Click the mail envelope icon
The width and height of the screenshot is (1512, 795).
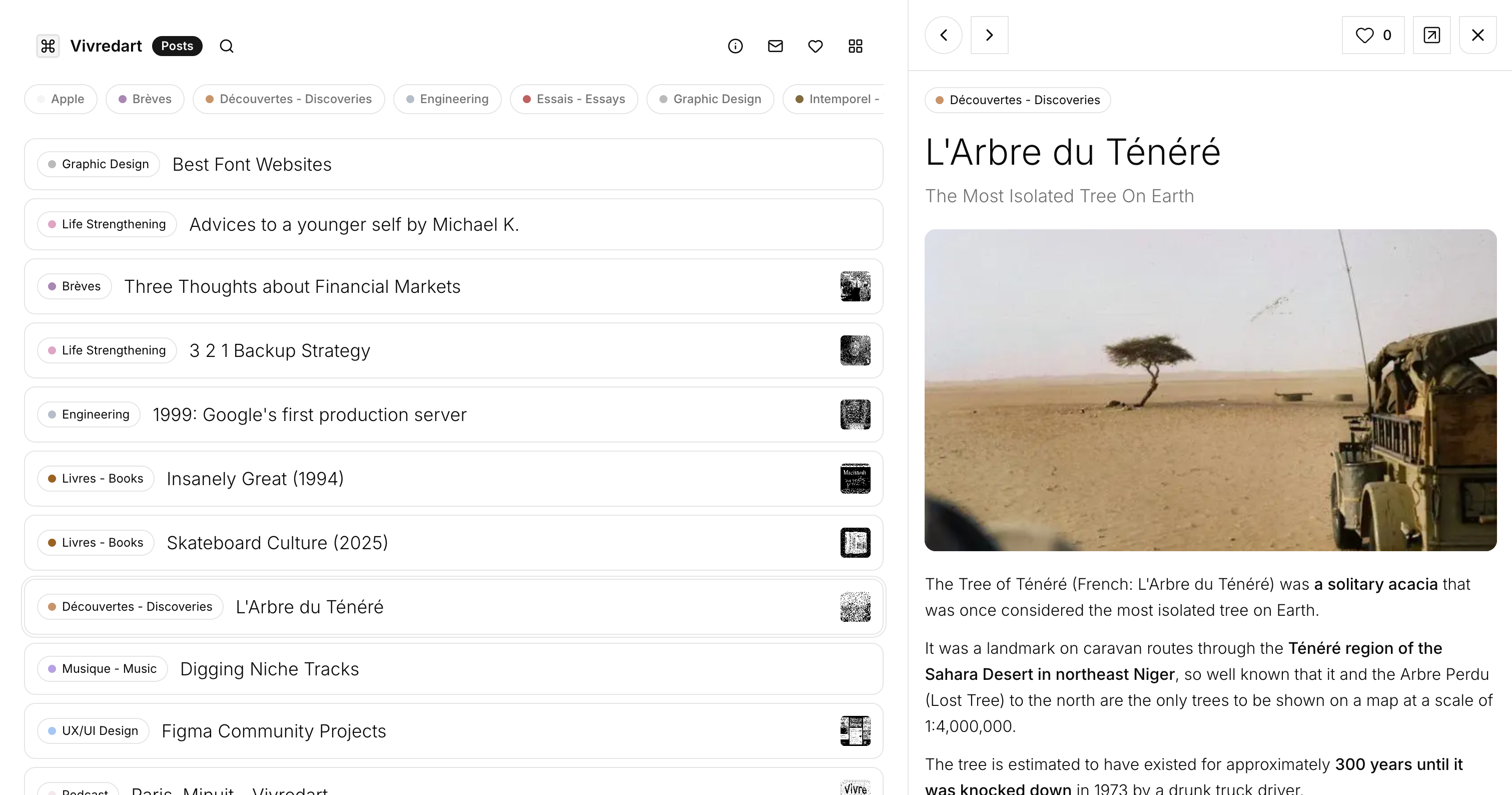point(776,46)
